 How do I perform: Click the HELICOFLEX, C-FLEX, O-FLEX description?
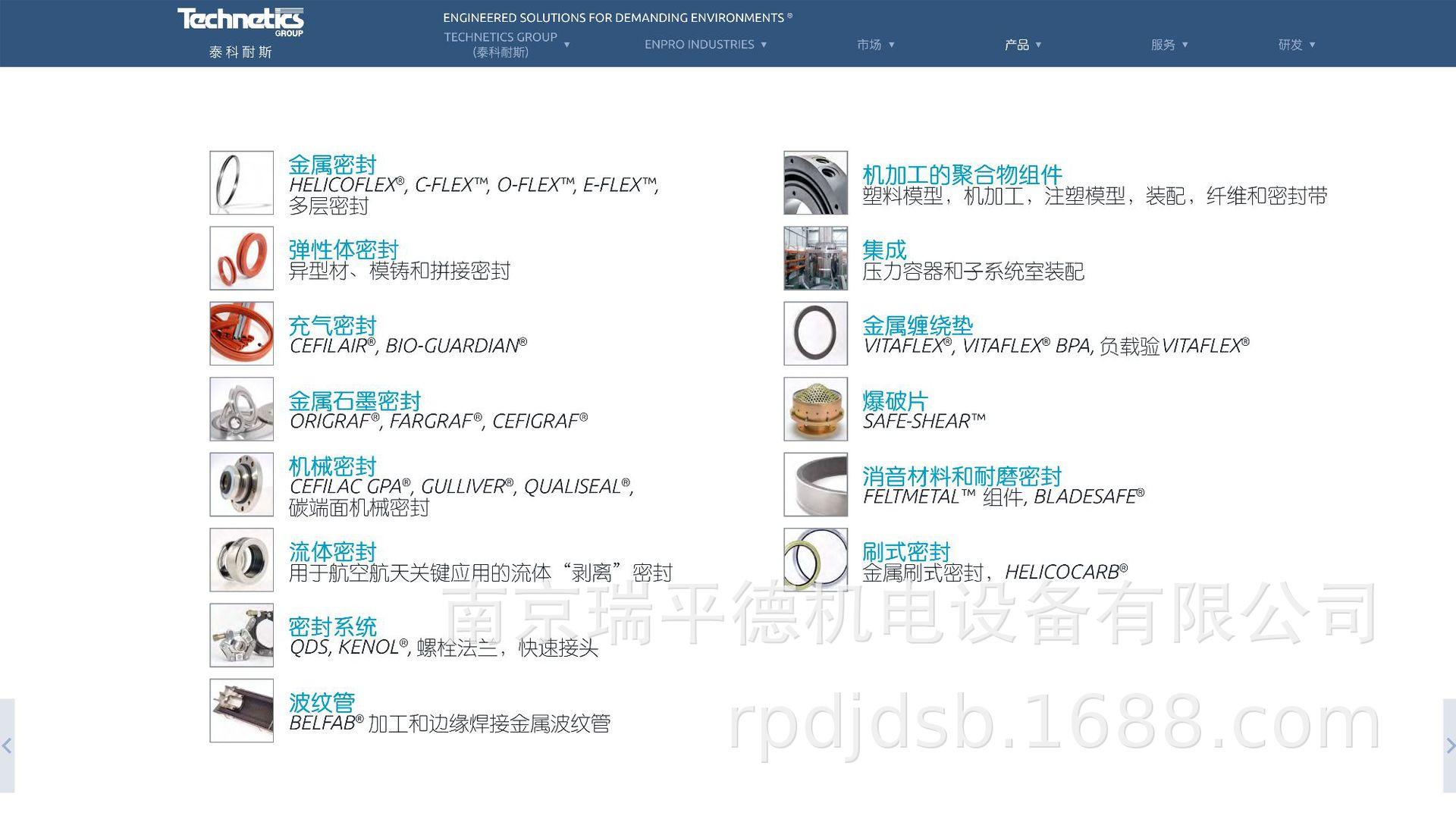click(474, 196)
